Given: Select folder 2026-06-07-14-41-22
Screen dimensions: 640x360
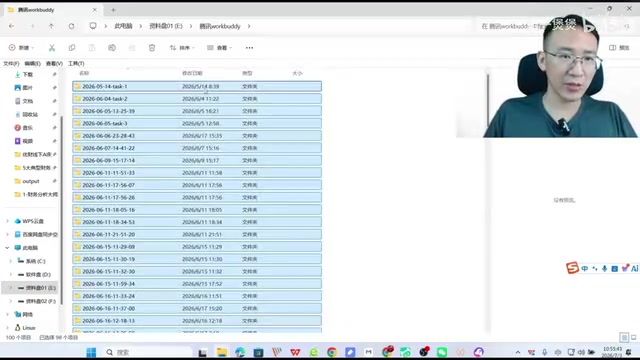Looking at the screenshot, I should coord(197,148).
